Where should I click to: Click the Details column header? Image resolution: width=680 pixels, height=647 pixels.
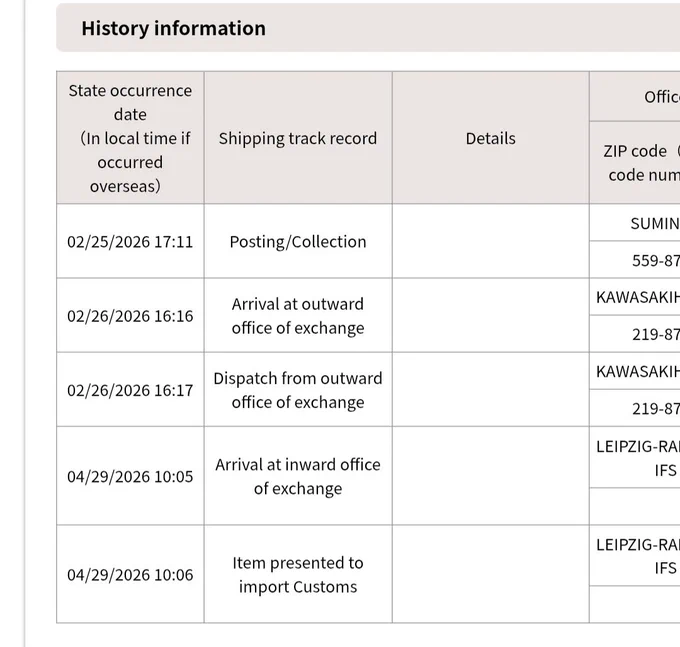490,138
